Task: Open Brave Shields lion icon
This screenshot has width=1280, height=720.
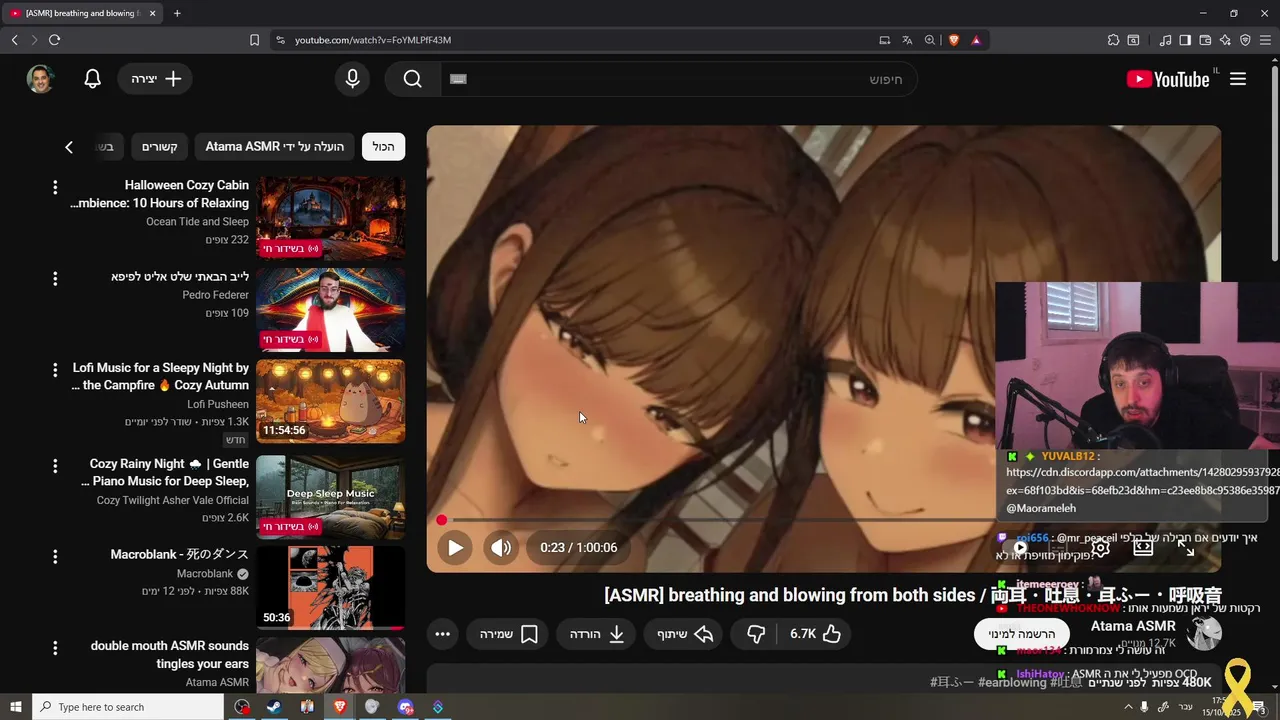Action: point(953,40)
